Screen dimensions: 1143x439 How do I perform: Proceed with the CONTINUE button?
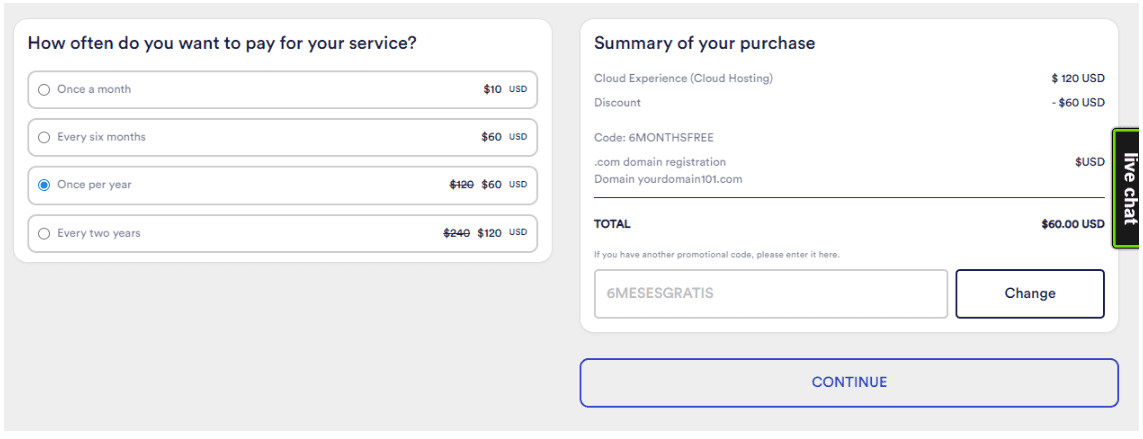coord(849,382)
